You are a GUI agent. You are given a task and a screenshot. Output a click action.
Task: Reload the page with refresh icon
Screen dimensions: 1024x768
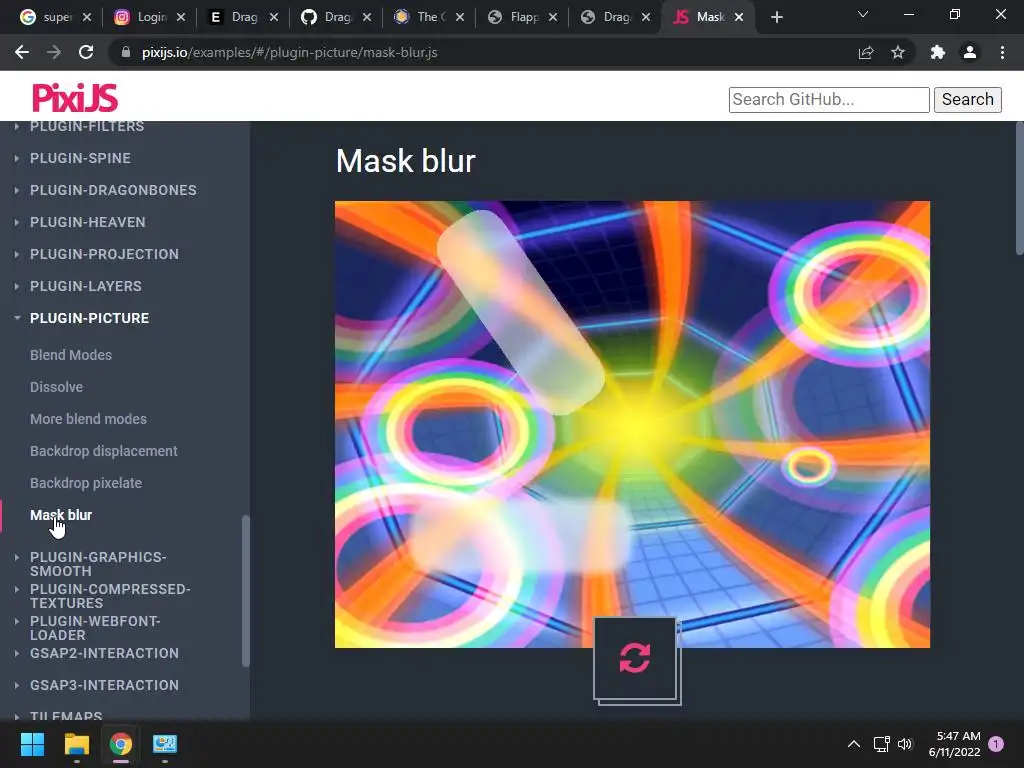pyautogui.click(x=86, y=52)
